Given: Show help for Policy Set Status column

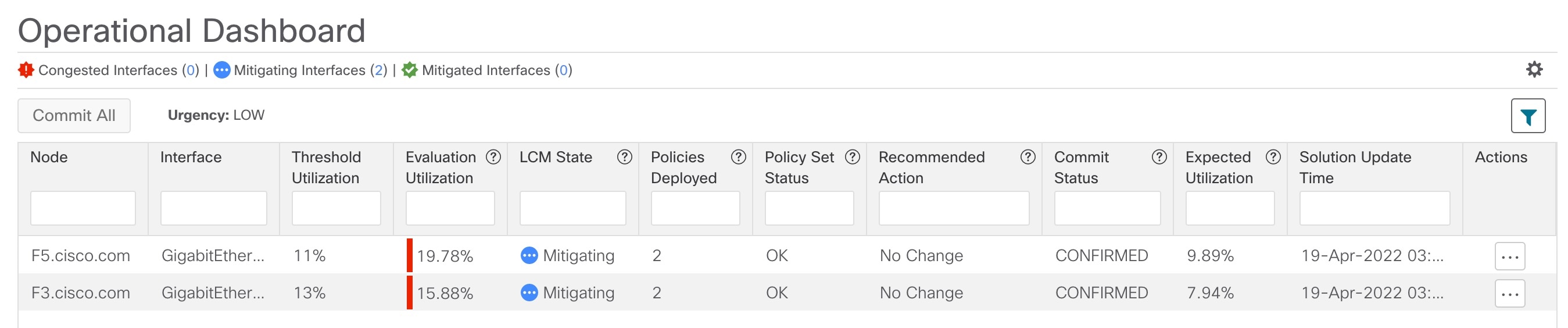Looking at the screenshot, I should [853, 157].
